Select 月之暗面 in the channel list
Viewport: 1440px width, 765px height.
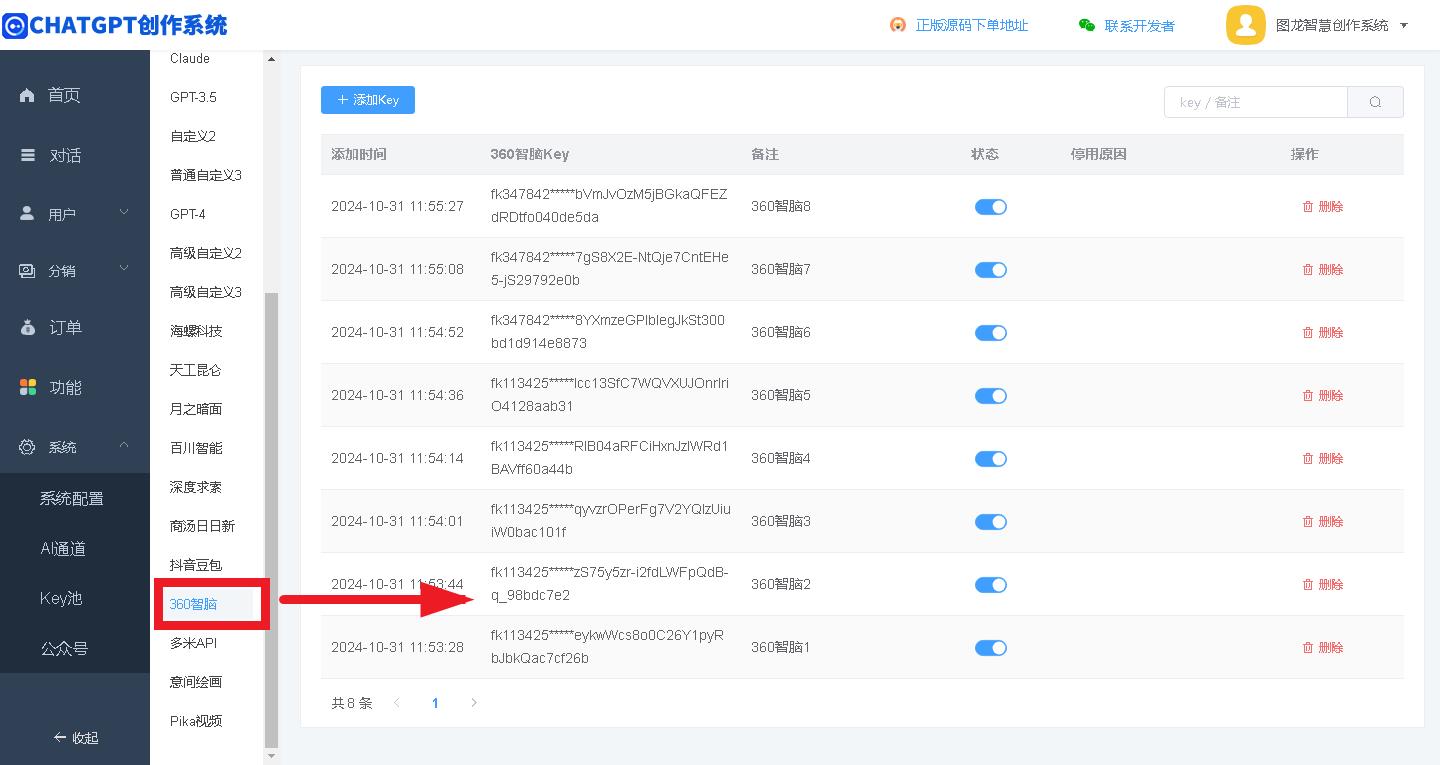[x=196, y=409]
